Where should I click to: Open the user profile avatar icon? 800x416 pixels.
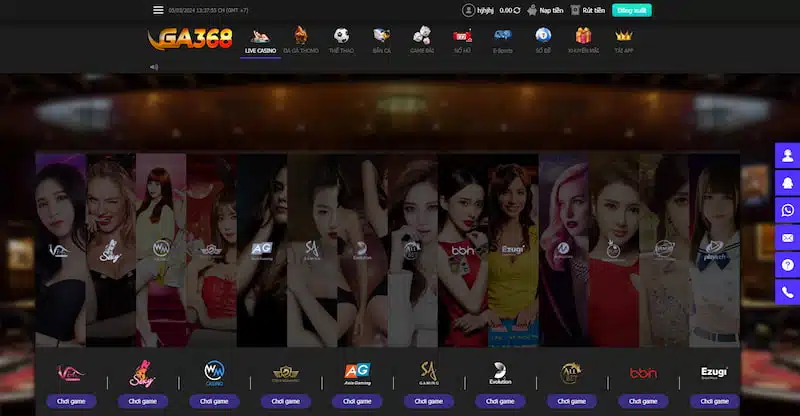coord(468,10)
